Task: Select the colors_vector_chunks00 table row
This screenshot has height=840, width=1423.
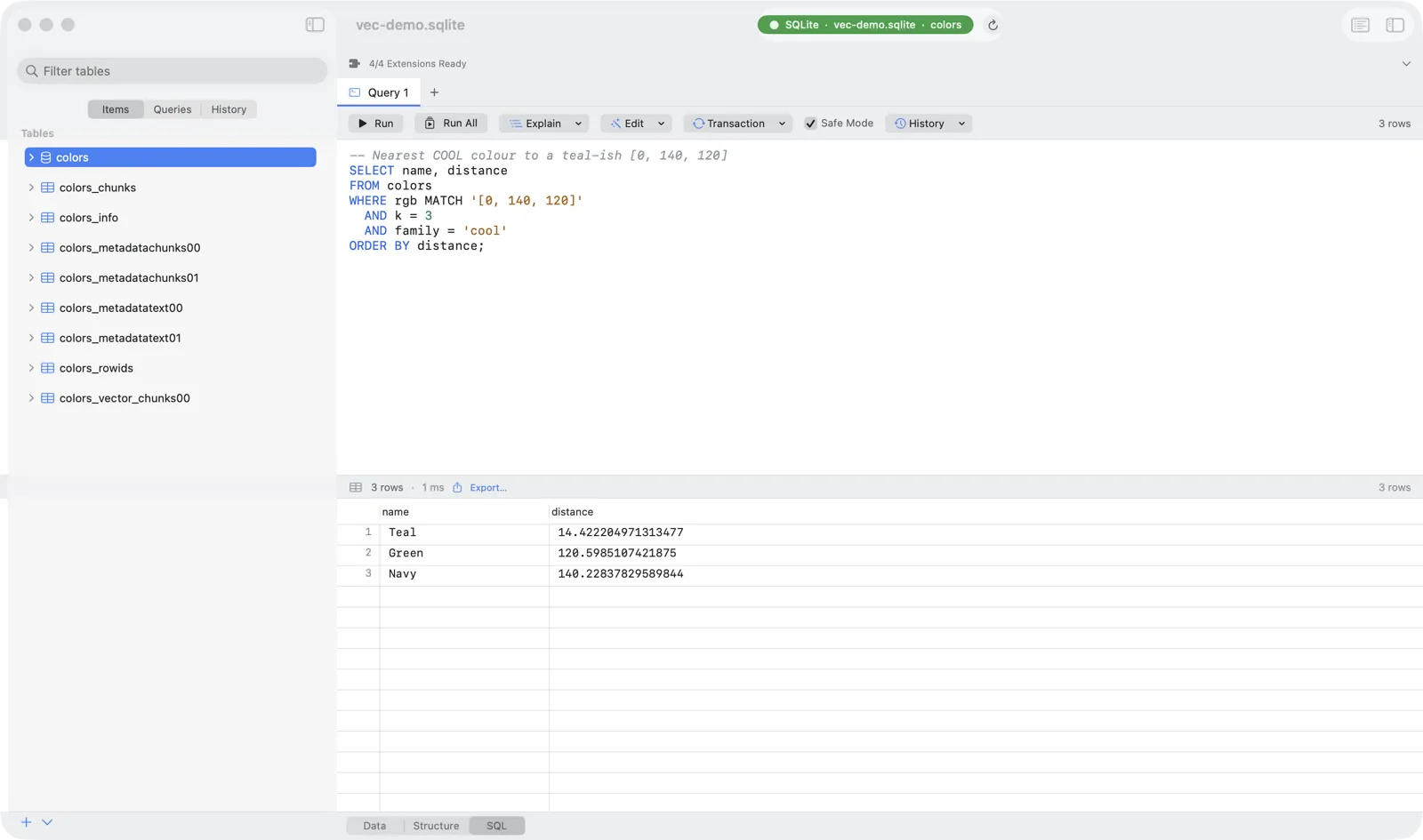Action: [171, 398]
